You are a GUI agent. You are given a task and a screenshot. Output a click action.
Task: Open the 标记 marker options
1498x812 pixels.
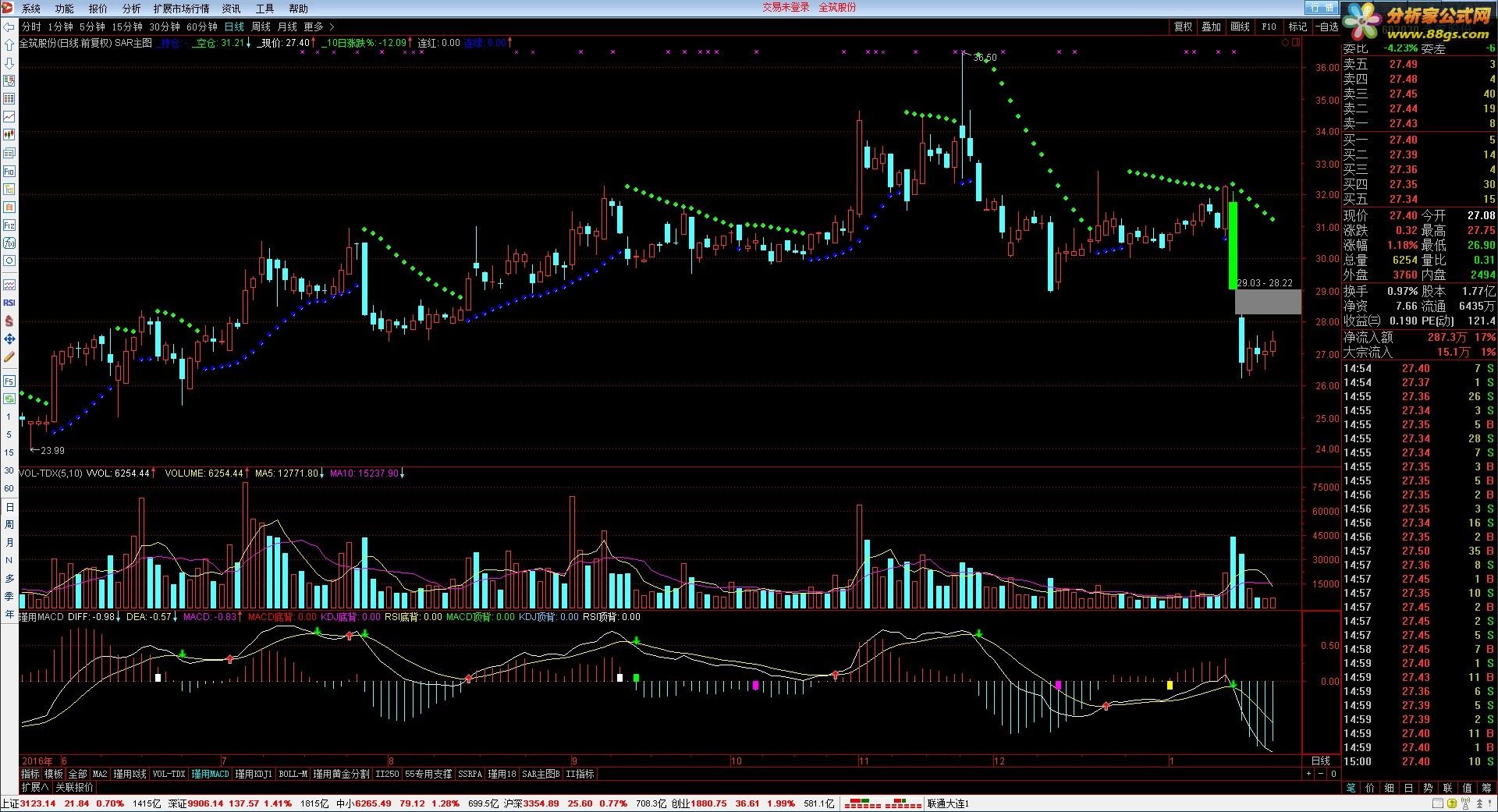point(1297,27)
